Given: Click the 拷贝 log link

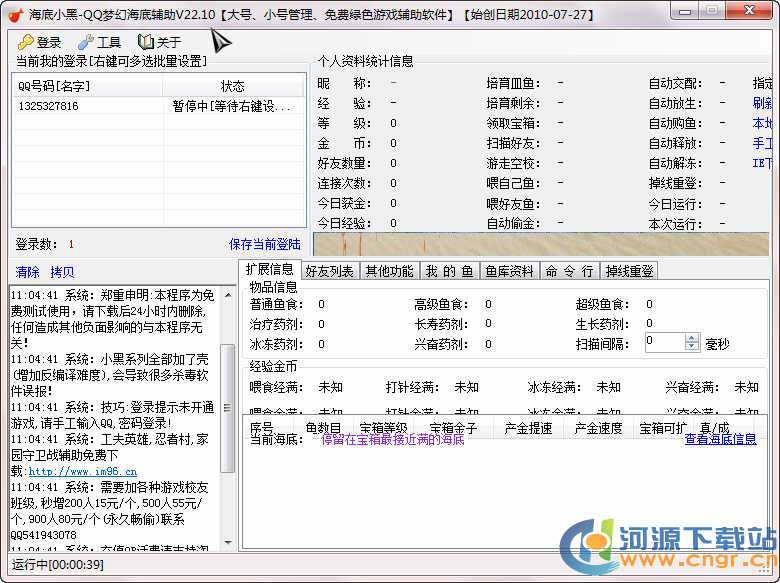Looking at the screenshot, I should 62,272.
